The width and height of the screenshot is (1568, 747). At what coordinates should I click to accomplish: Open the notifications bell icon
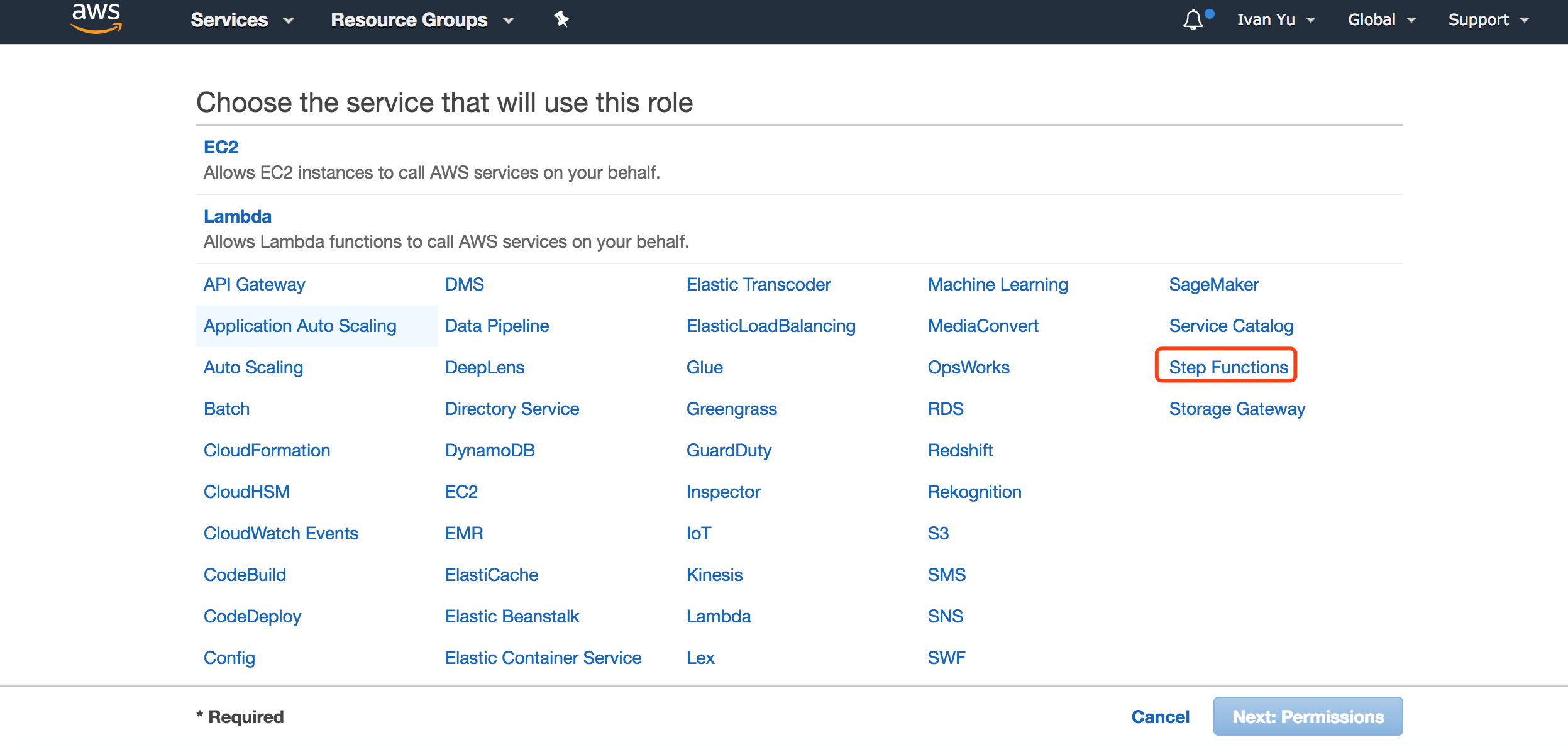[1193, 19]
